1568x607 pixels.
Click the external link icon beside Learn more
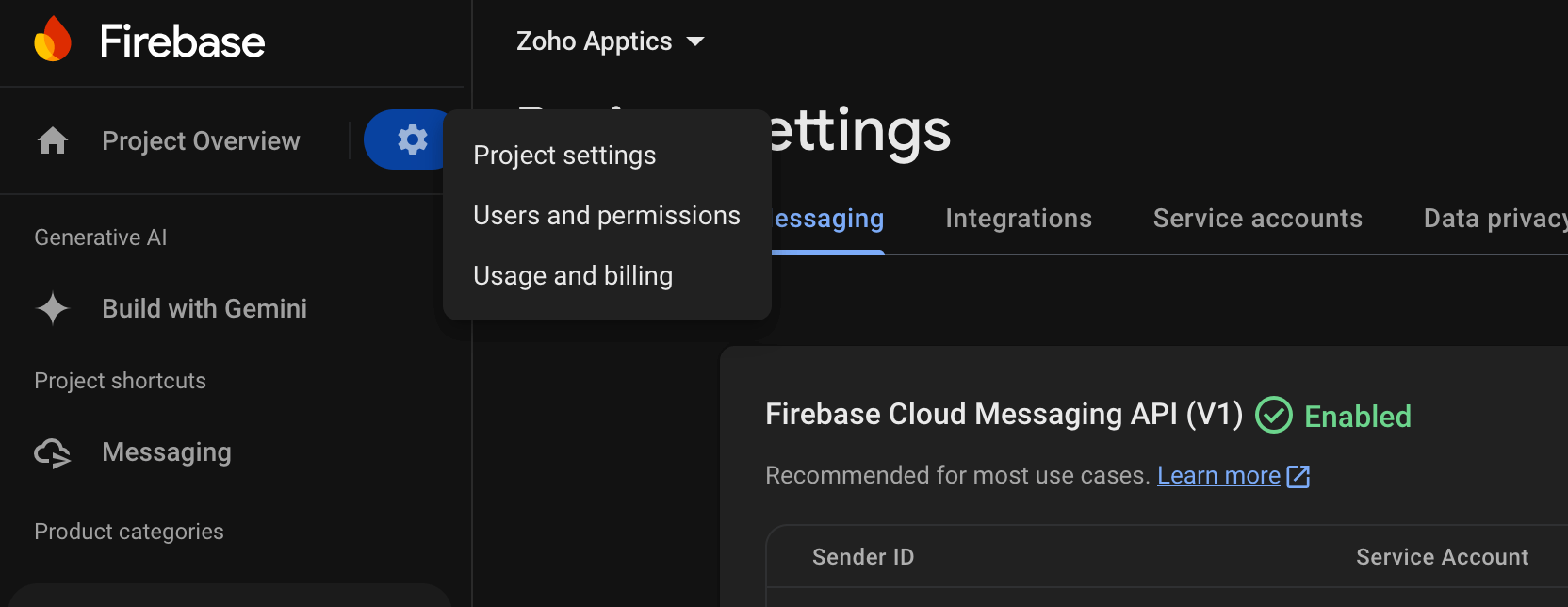pos(1298,476)
